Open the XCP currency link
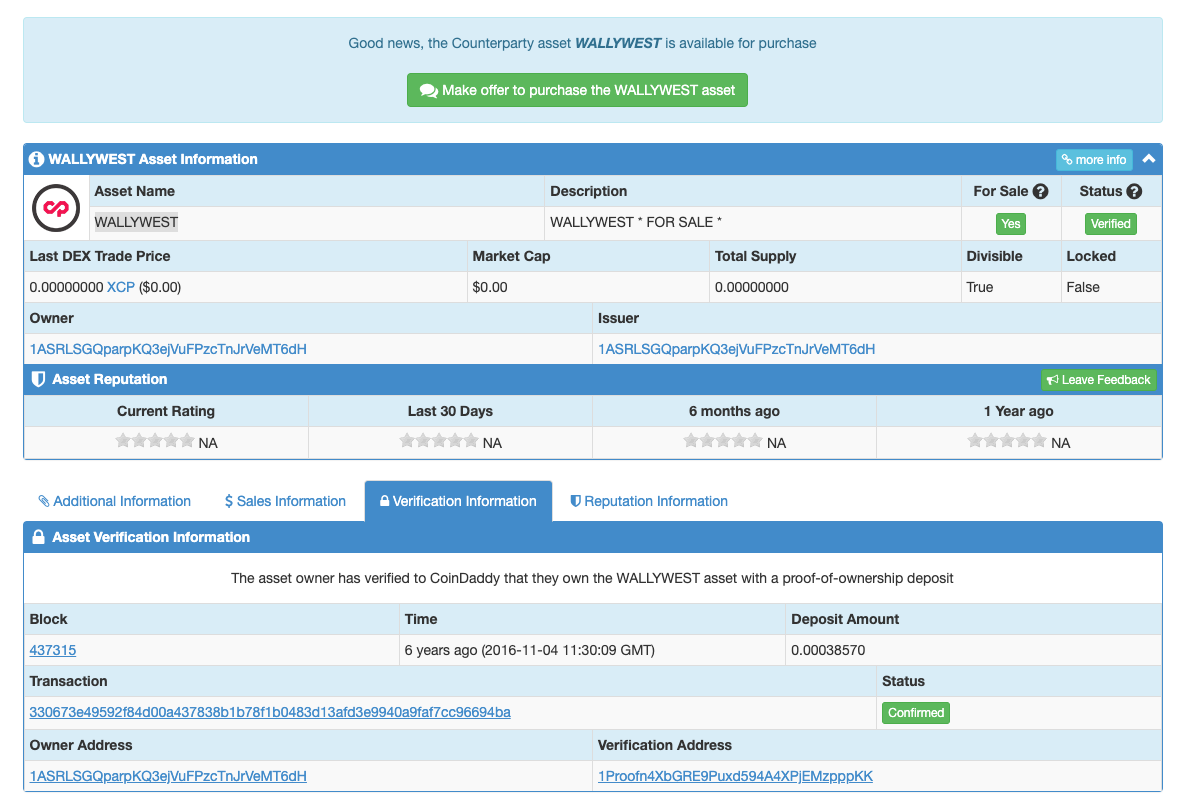The image size is (1193, 802). click(x=120, y=288)
